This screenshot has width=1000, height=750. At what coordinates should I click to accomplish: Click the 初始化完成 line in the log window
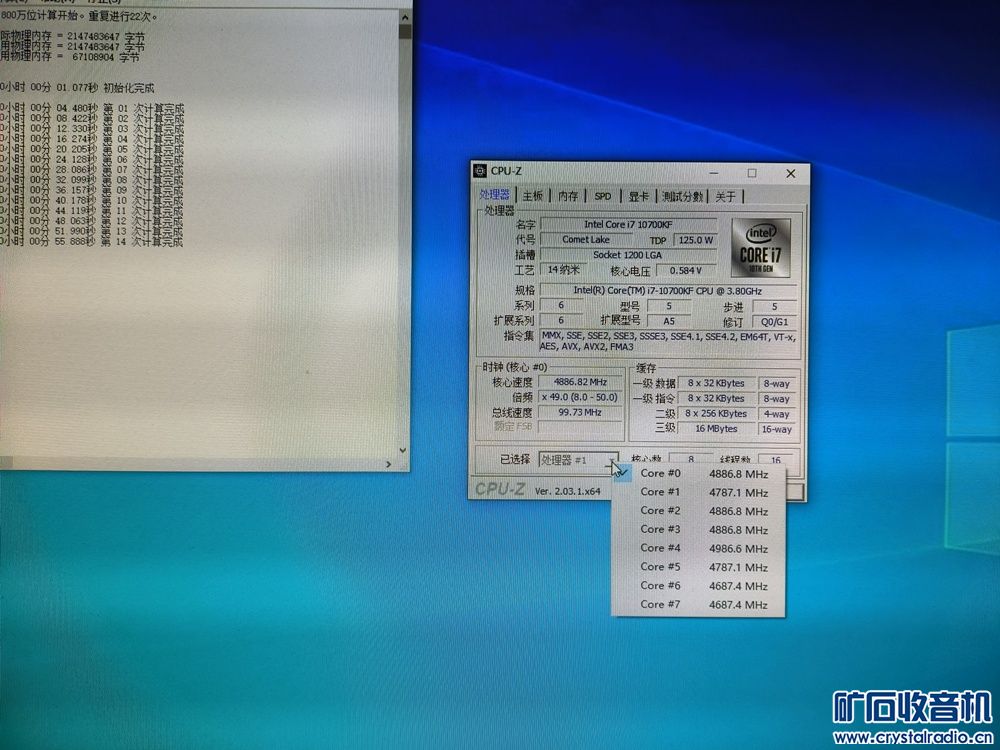click(77, 88)
